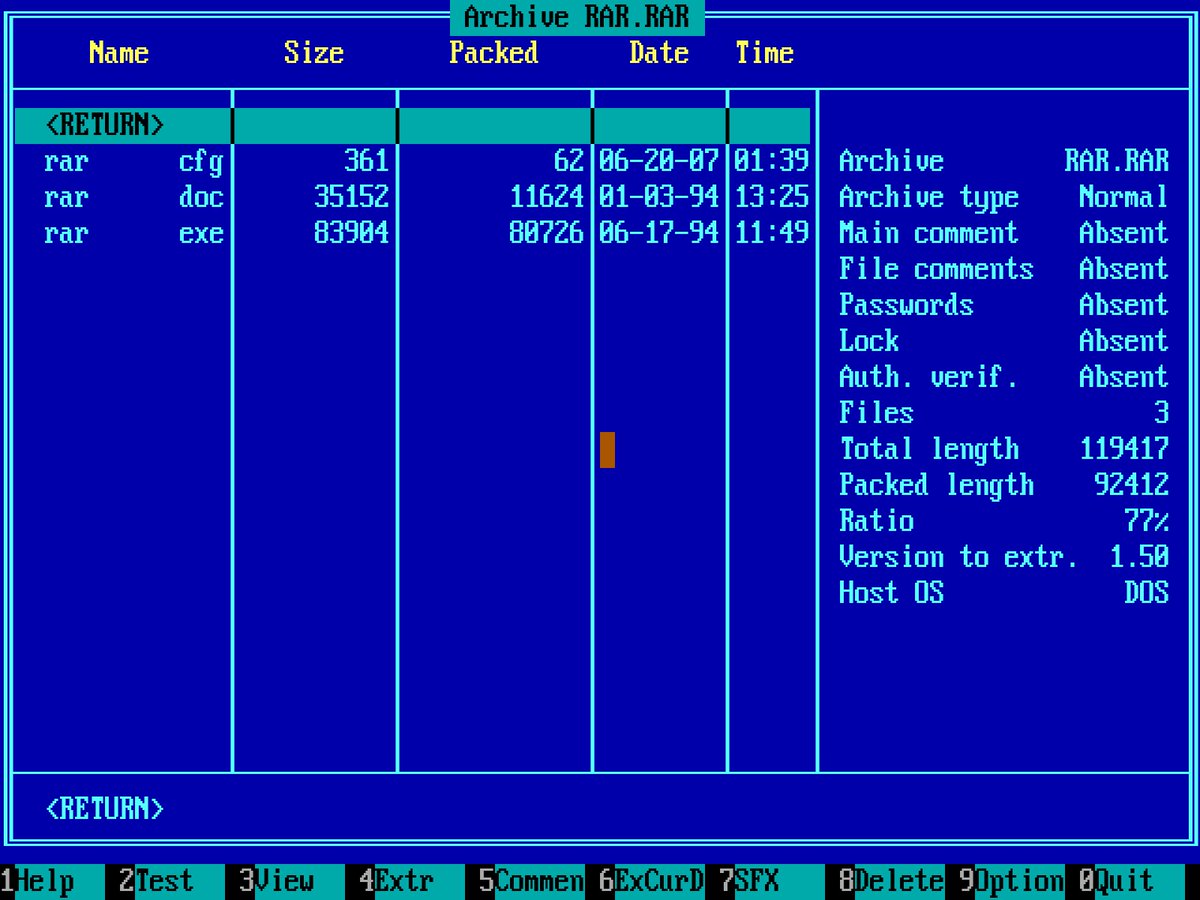Click the Archive RAR.RAR title label
Screen dimensions: 1200x900
577,17
